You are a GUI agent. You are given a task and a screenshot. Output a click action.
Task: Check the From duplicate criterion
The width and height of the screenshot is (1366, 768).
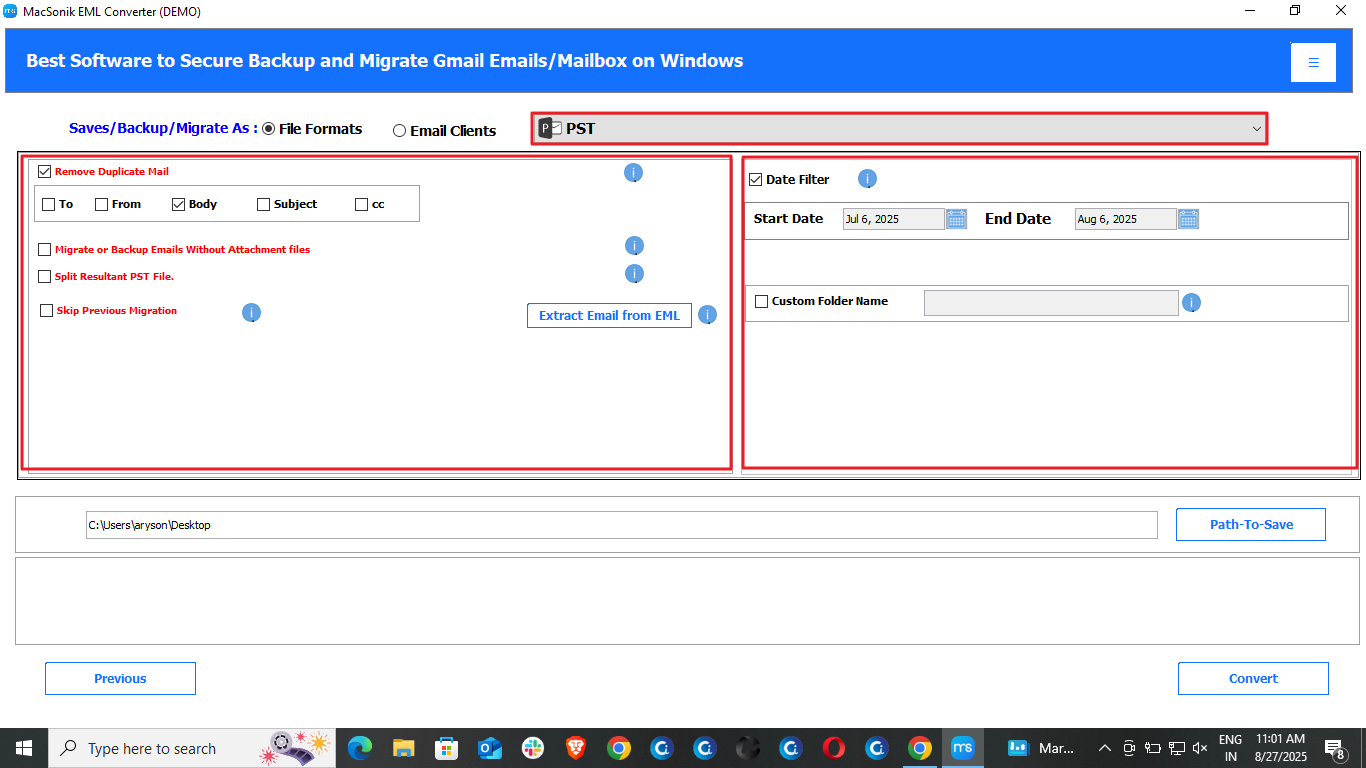tap(102, 204)
